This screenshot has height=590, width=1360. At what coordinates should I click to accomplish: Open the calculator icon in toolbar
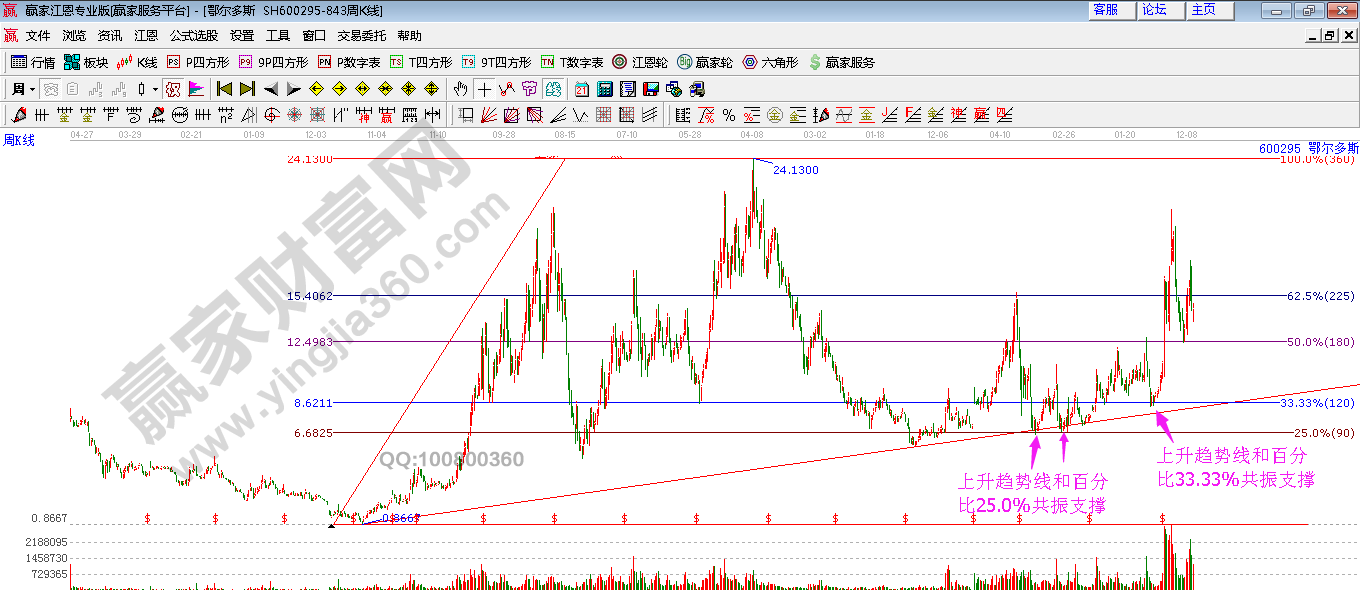[603, 89]
